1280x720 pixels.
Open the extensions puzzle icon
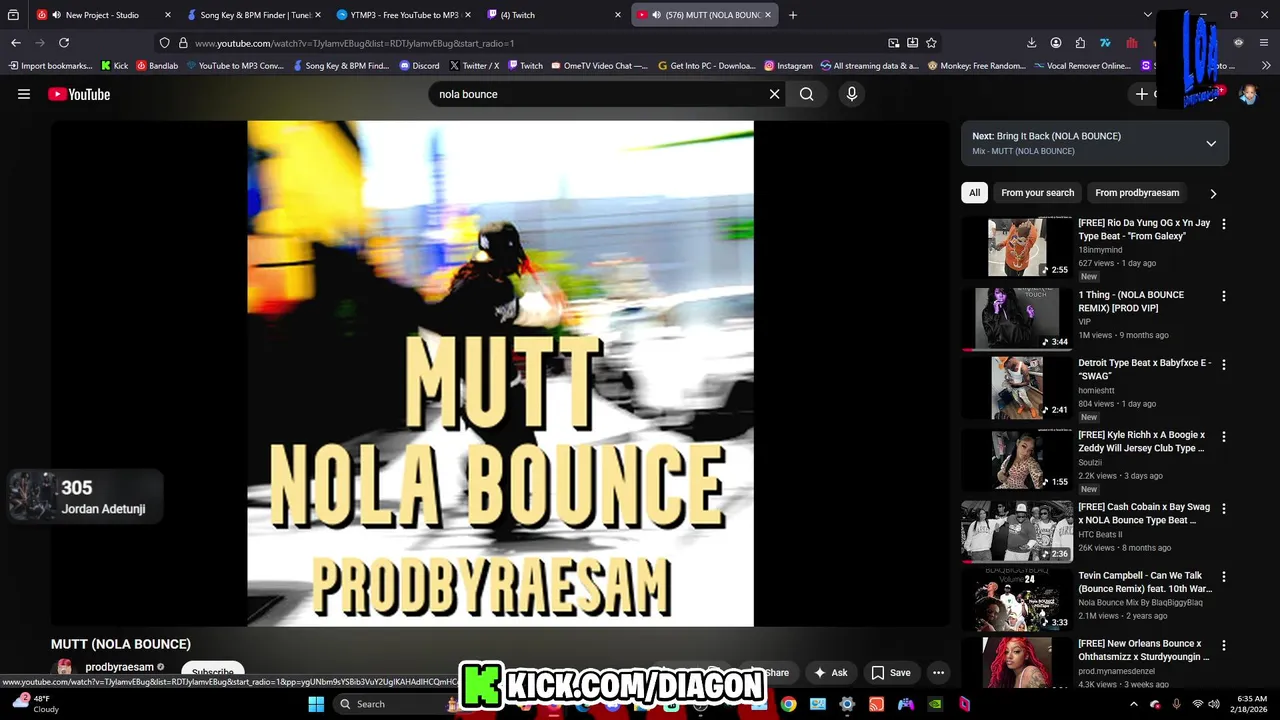click(x=1080, y=43)
